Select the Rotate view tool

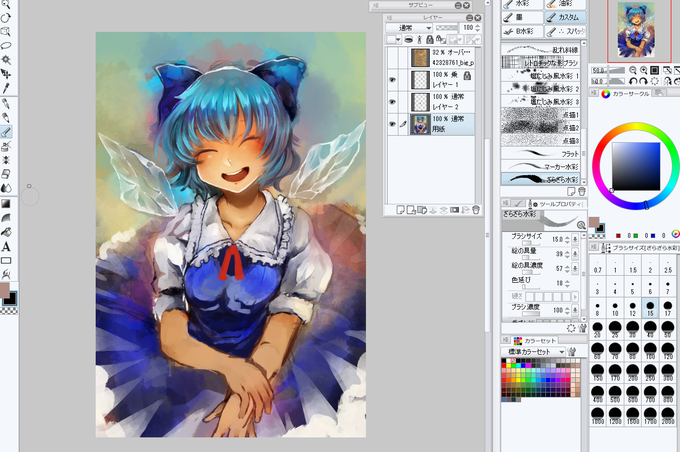[x=6, y=18]
